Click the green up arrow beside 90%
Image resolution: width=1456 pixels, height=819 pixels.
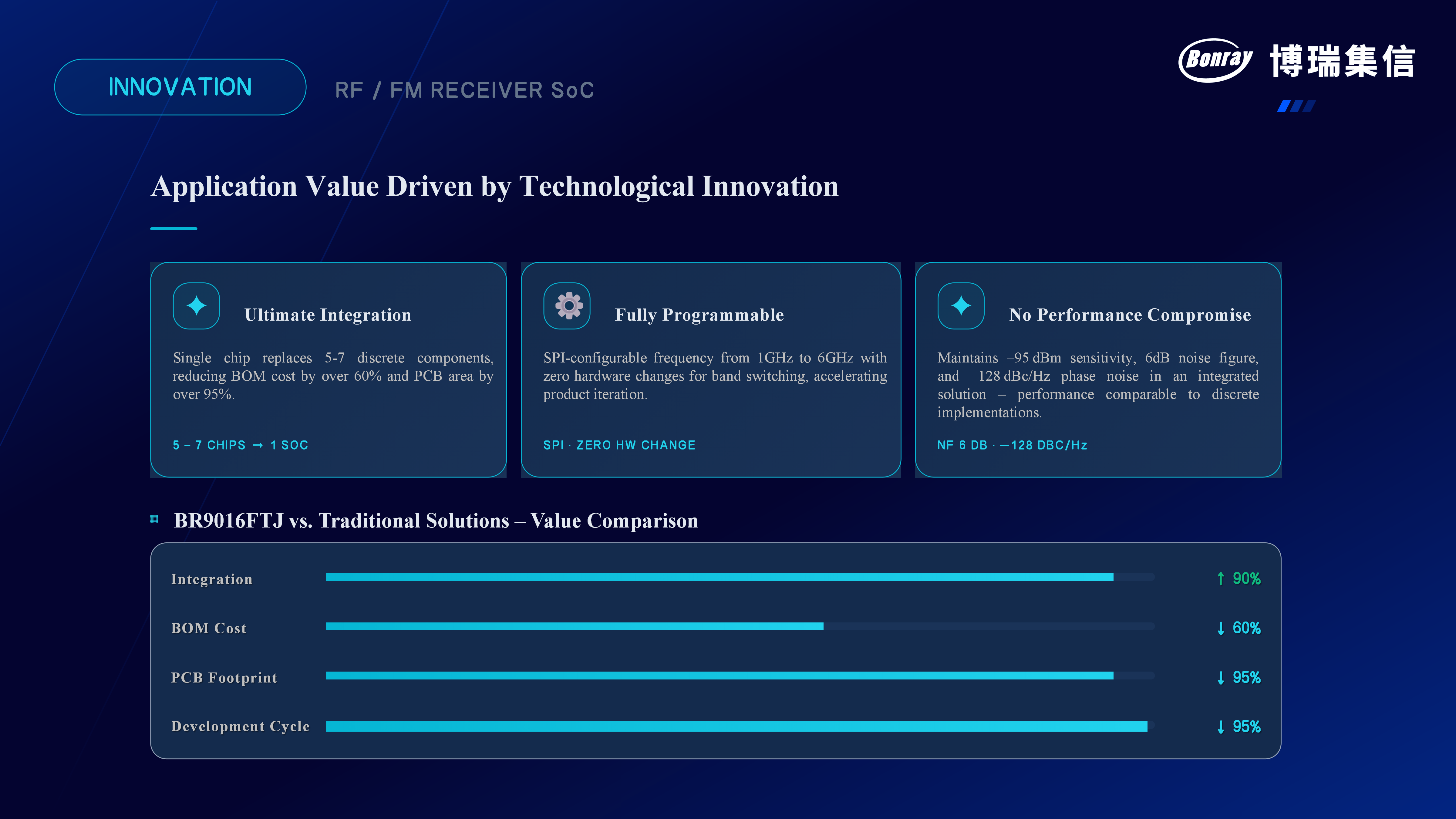click(1221, 578)
